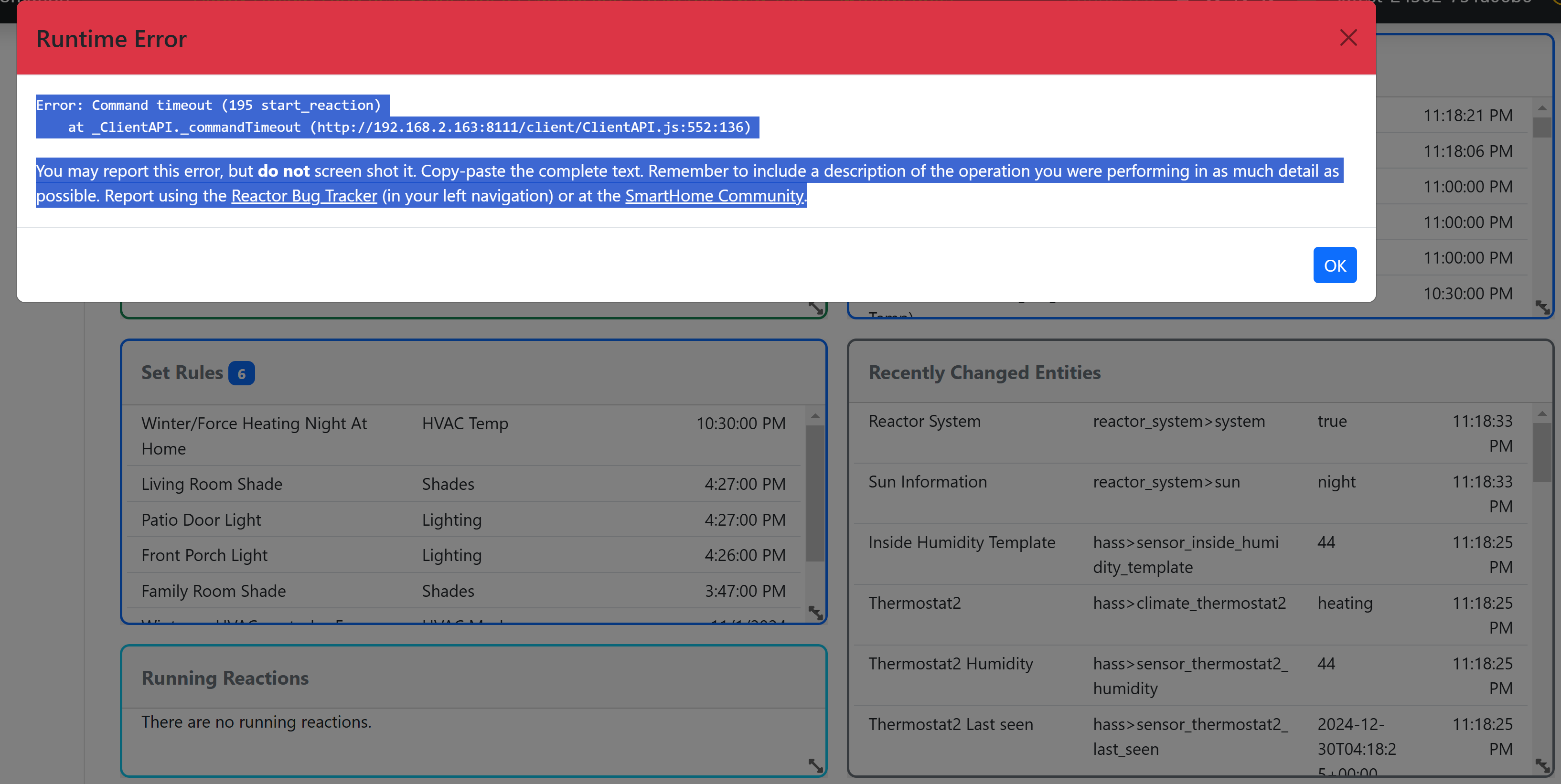Viewport: 1561px width, 784px height.
Task: Click the resize handle of Set Rules panel
Action: point(816,613)
